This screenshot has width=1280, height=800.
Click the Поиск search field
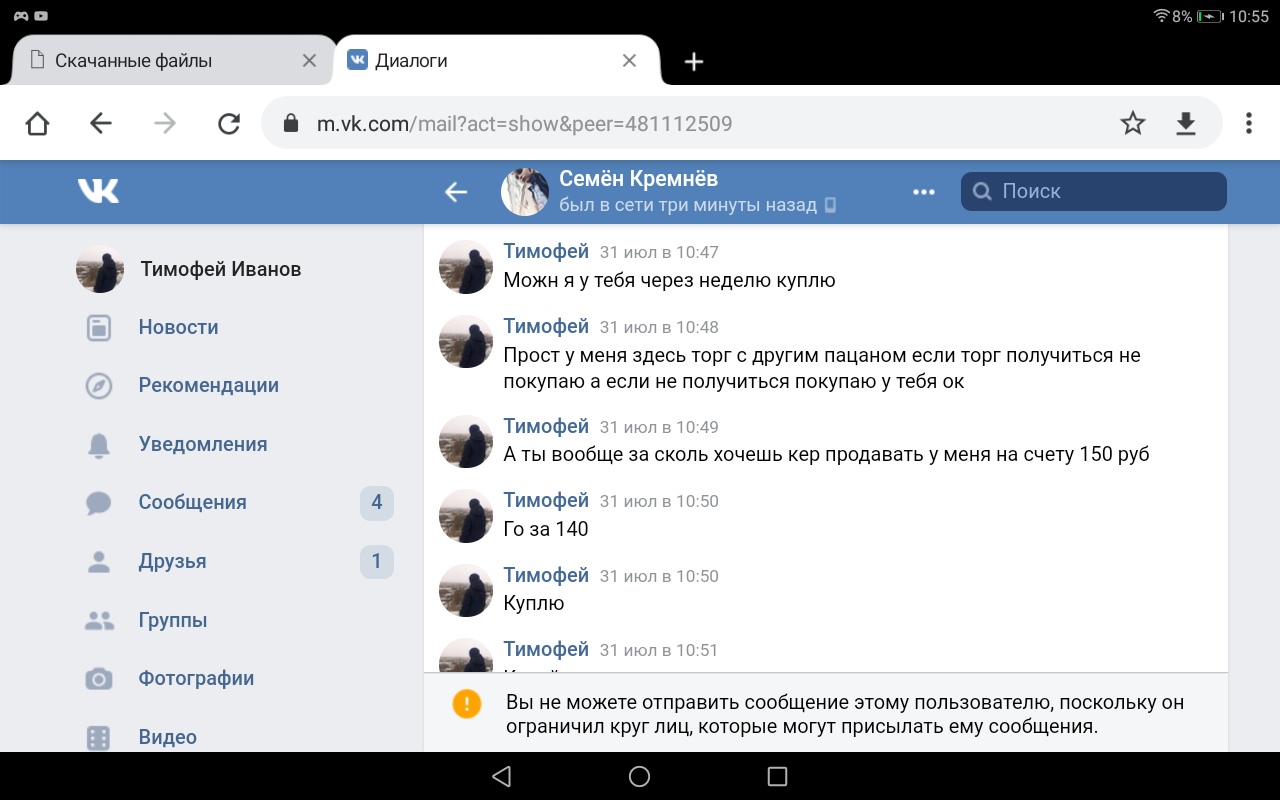click(x=1094, y=192)
